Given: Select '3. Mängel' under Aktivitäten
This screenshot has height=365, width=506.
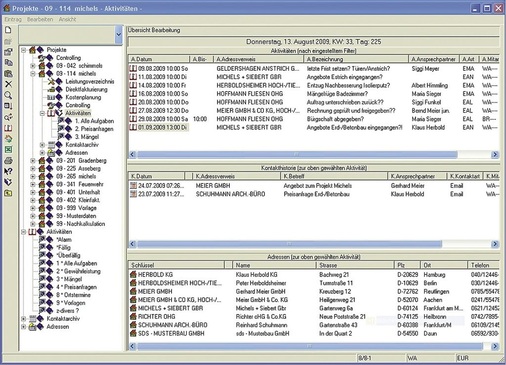Looking at the screenshot, I should pyautogui.click(x=87, y=137).
